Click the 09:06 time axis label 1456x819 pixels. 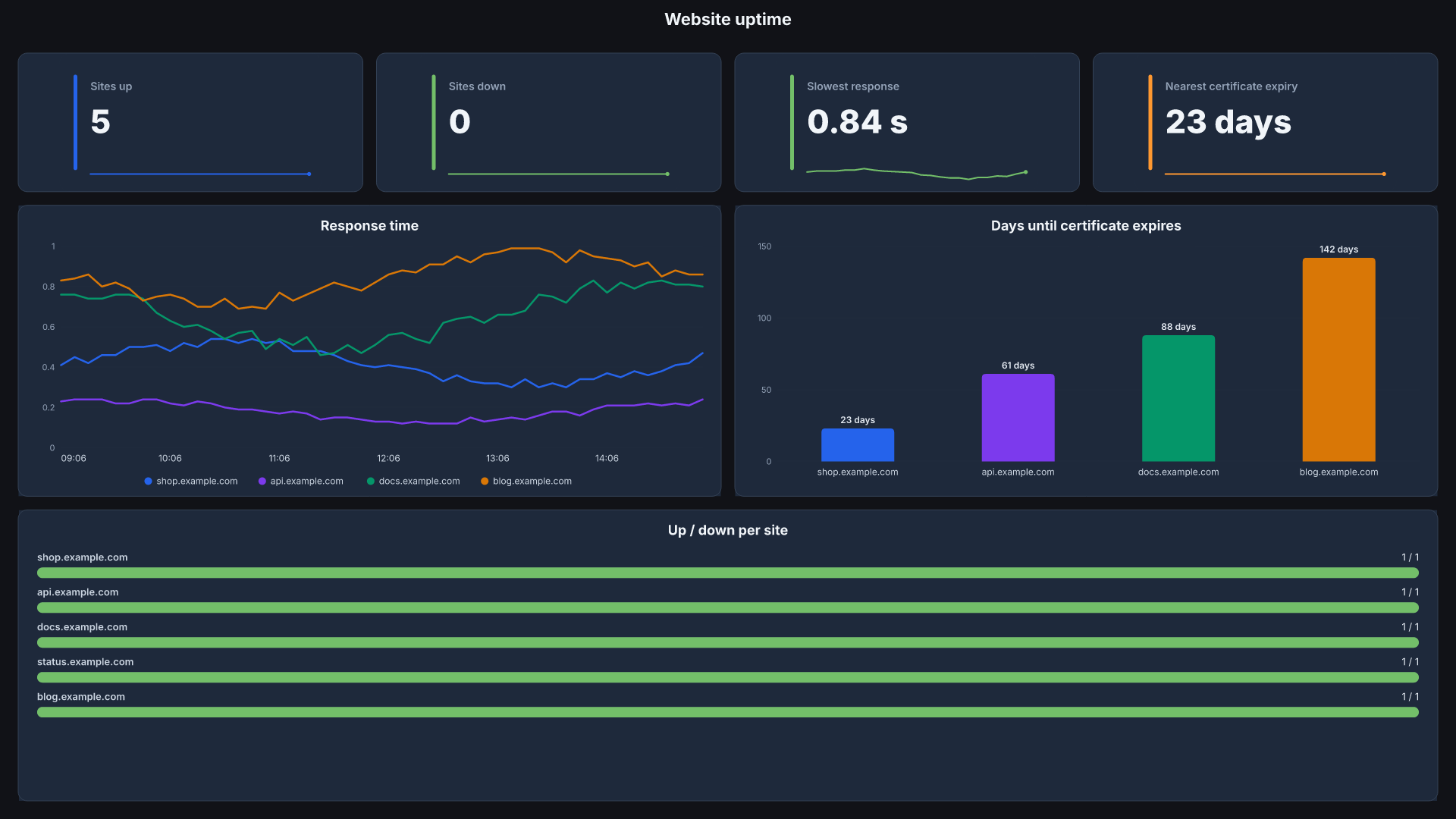click(74, 458)
